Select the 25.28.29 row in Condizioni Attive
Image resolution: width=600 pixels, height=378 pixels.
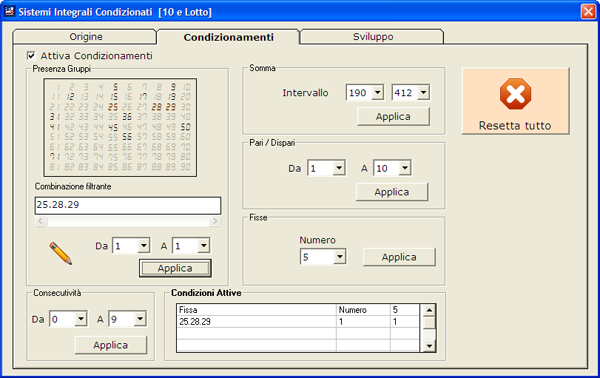[x=298, y=322]
